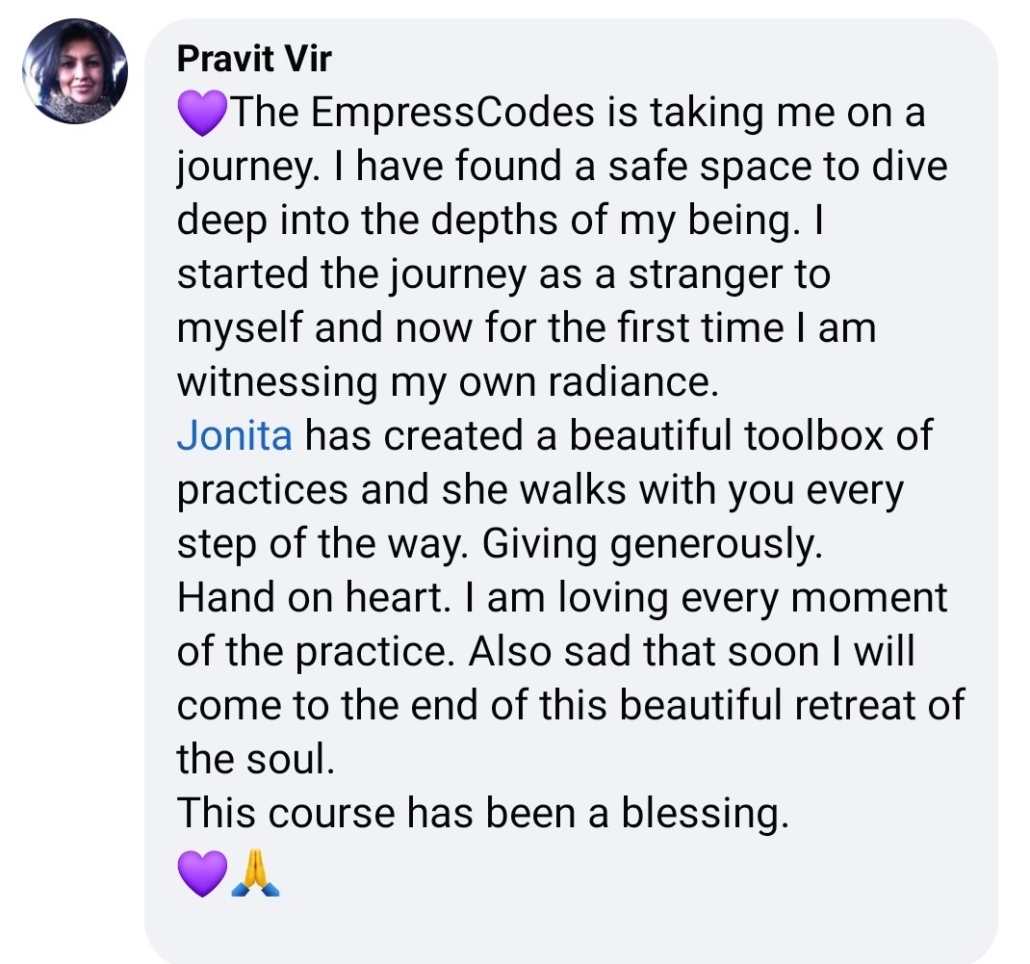1030x964 pixels.
Task: Click the empty area of the comment bubble below the emojis
Action: 570,925
